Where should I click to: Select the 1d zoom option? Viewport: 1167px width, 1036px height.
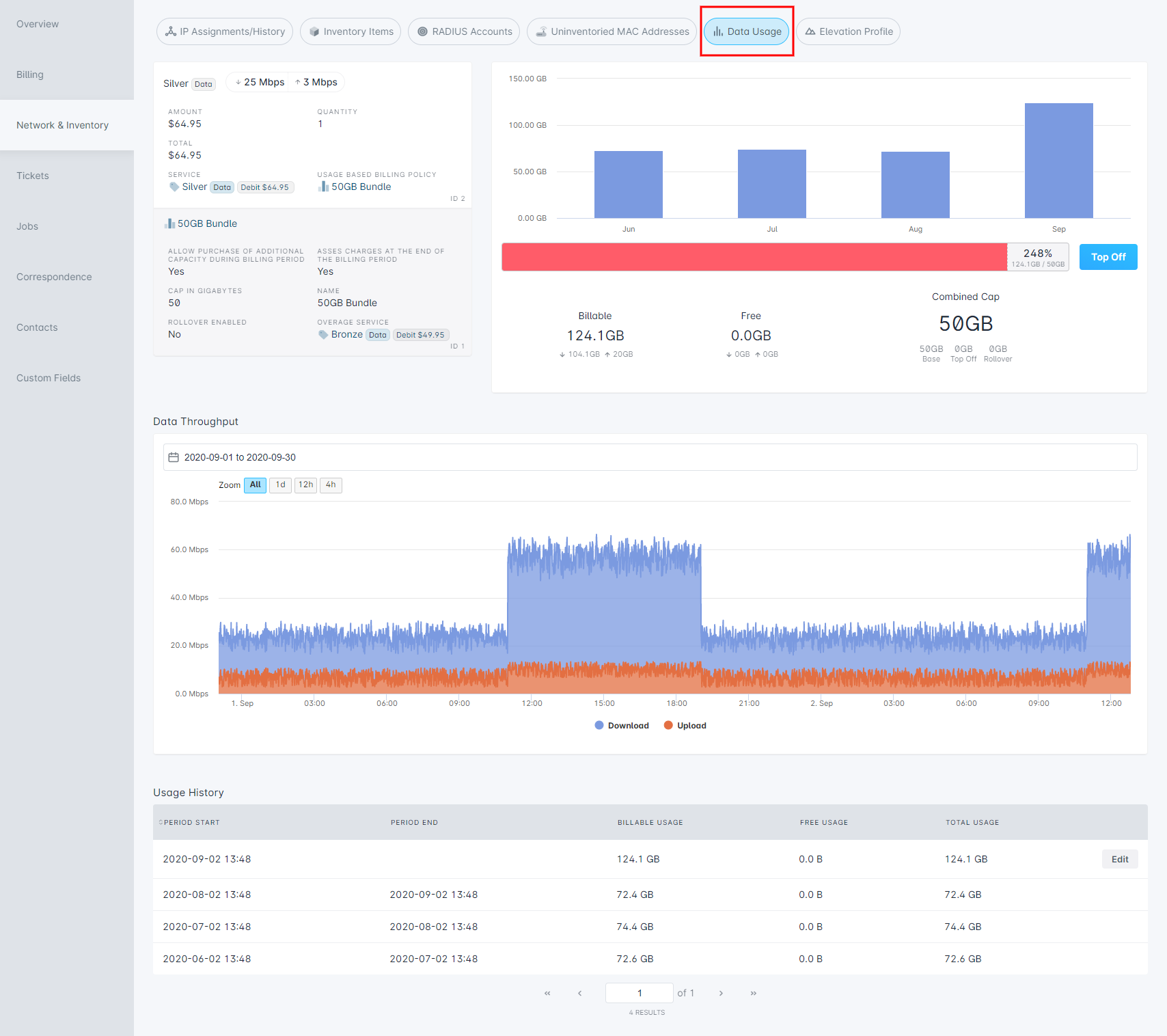point(280,485)
